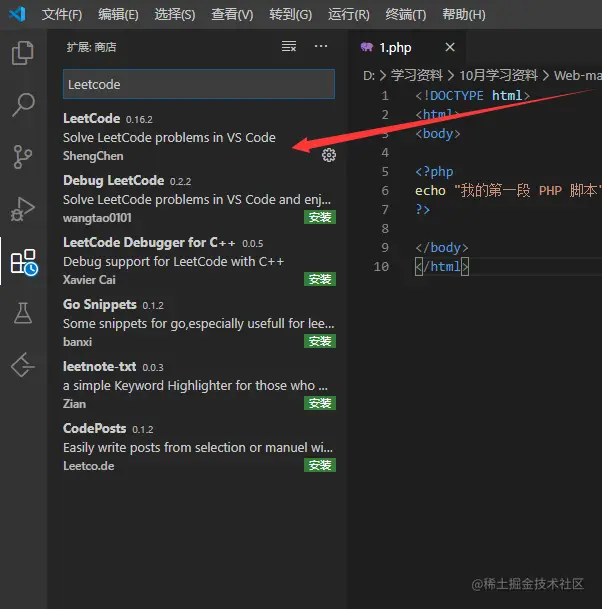
Task: Open the Search view in activity bar
Action: [23, 104]
